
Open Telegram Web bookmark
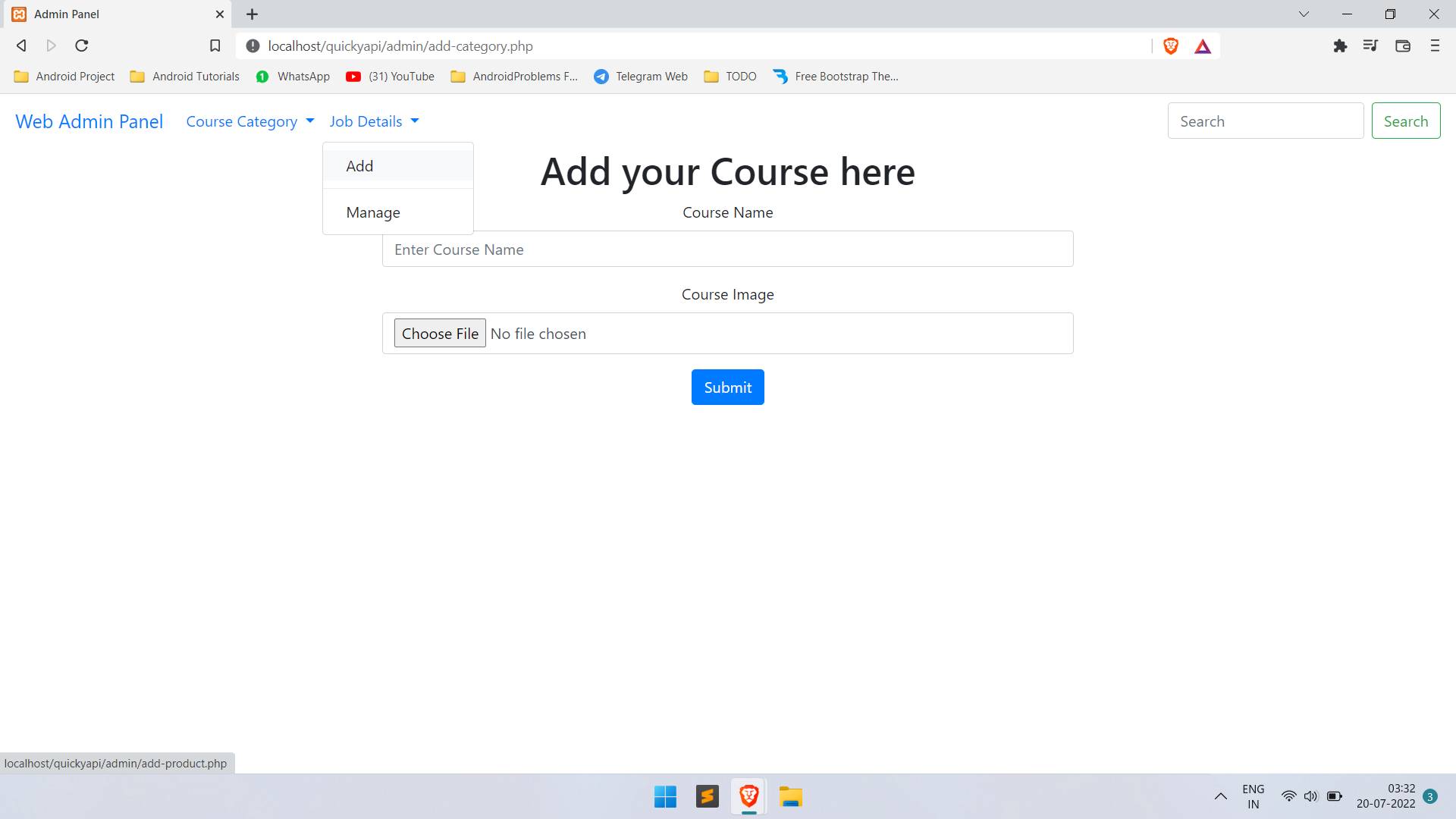pyautogui.click(x=641, y=77)
